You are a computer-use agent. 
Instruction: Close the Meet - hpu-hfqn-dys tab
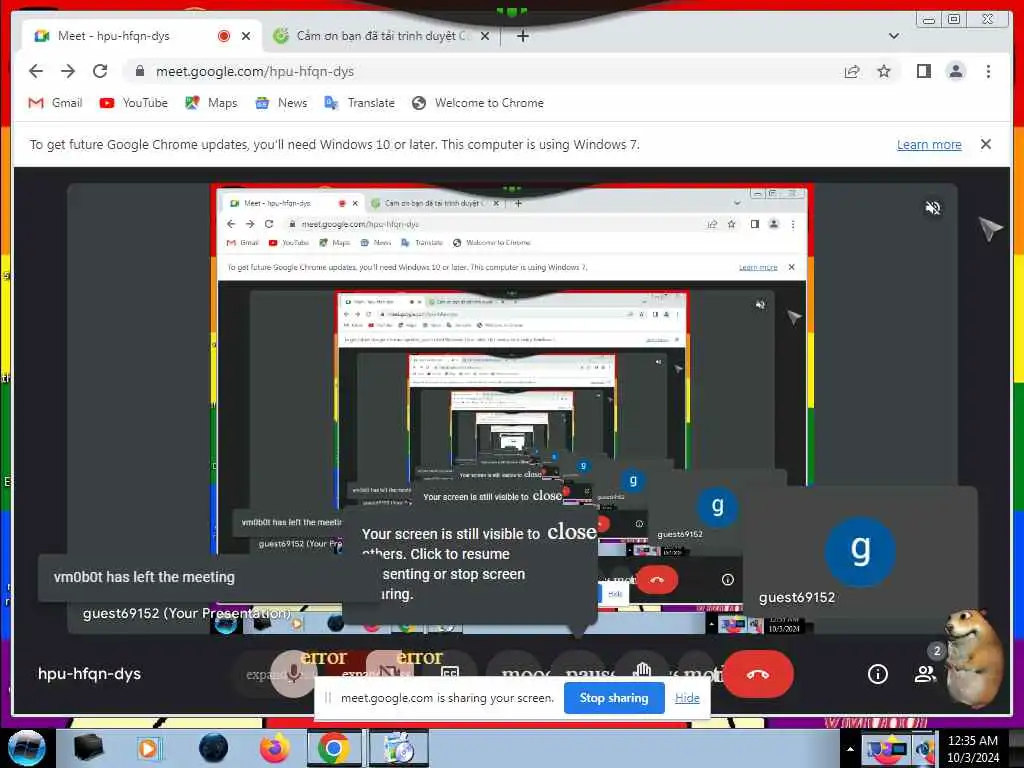(246, 37)
